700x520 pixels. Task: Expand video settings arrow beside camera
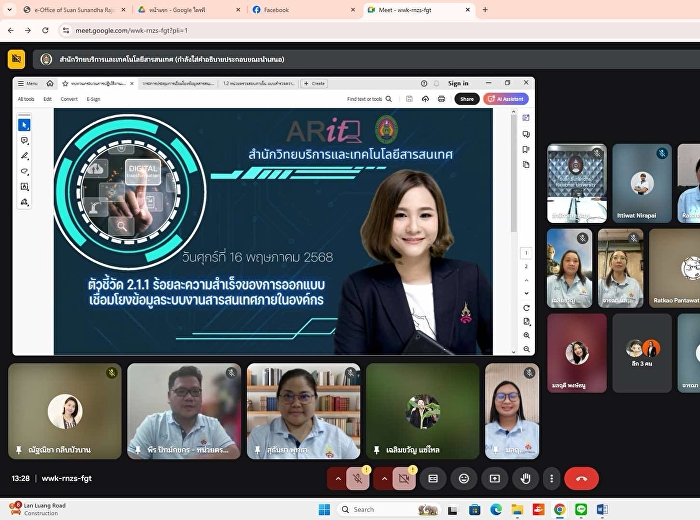coord(384,478)
